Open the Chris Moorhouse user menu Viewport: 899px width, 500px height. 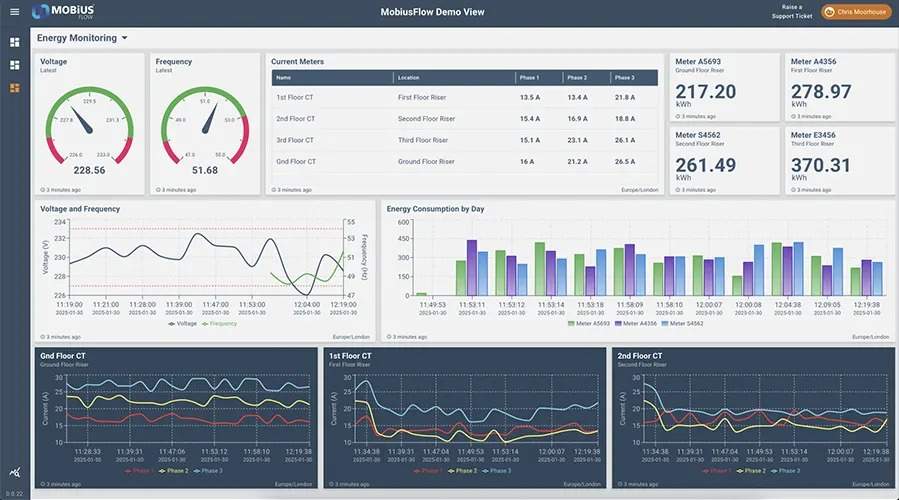click(856, 12)
